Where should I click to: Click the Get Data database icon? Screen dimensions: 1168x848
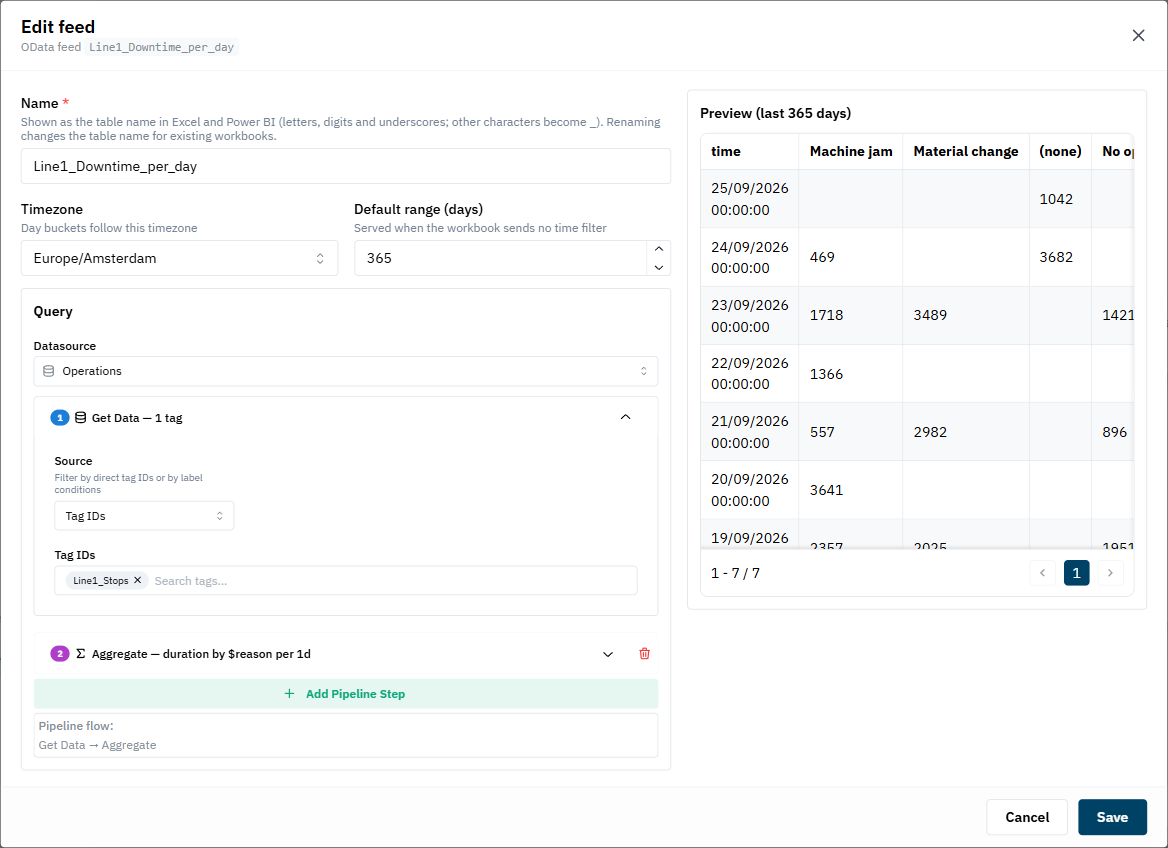click(x=80, y=417)
